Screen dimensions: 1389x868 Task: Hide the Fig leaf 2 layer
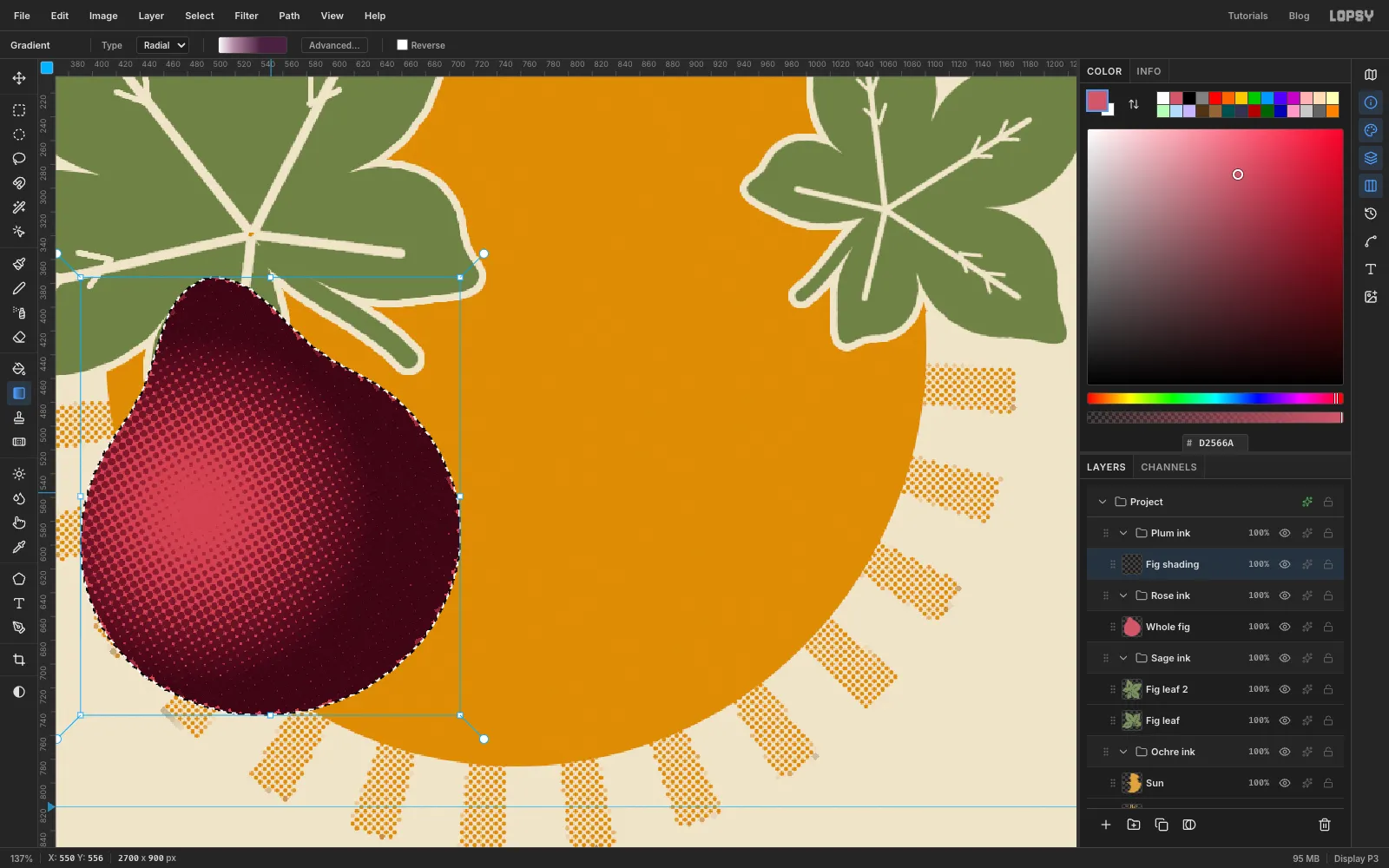pos(1285,689)
